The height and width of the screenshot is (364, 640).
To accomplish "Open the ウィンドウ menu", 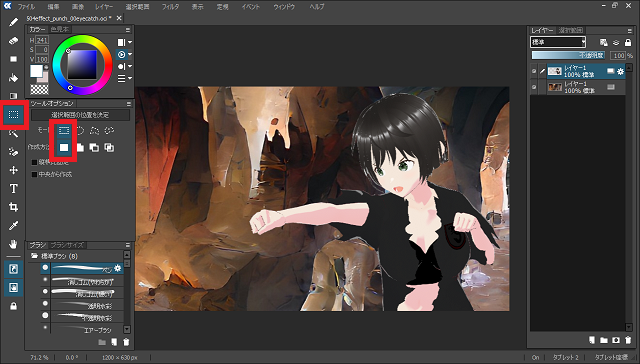I will (x=284, y=7).
